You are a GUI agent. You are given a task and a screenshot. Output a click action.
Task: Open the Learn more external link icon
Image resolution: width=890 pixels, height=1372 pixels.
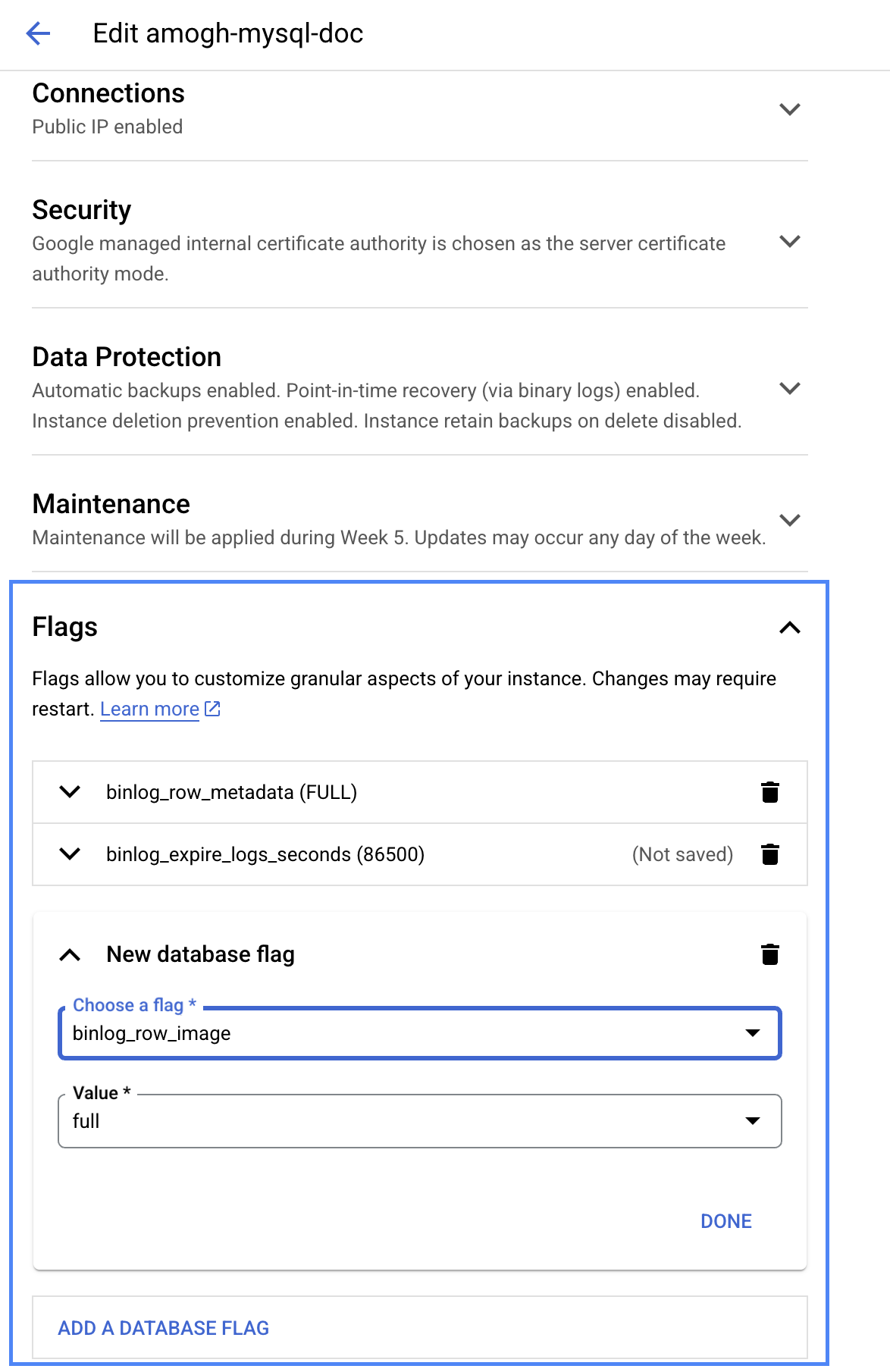pos(212,708)
